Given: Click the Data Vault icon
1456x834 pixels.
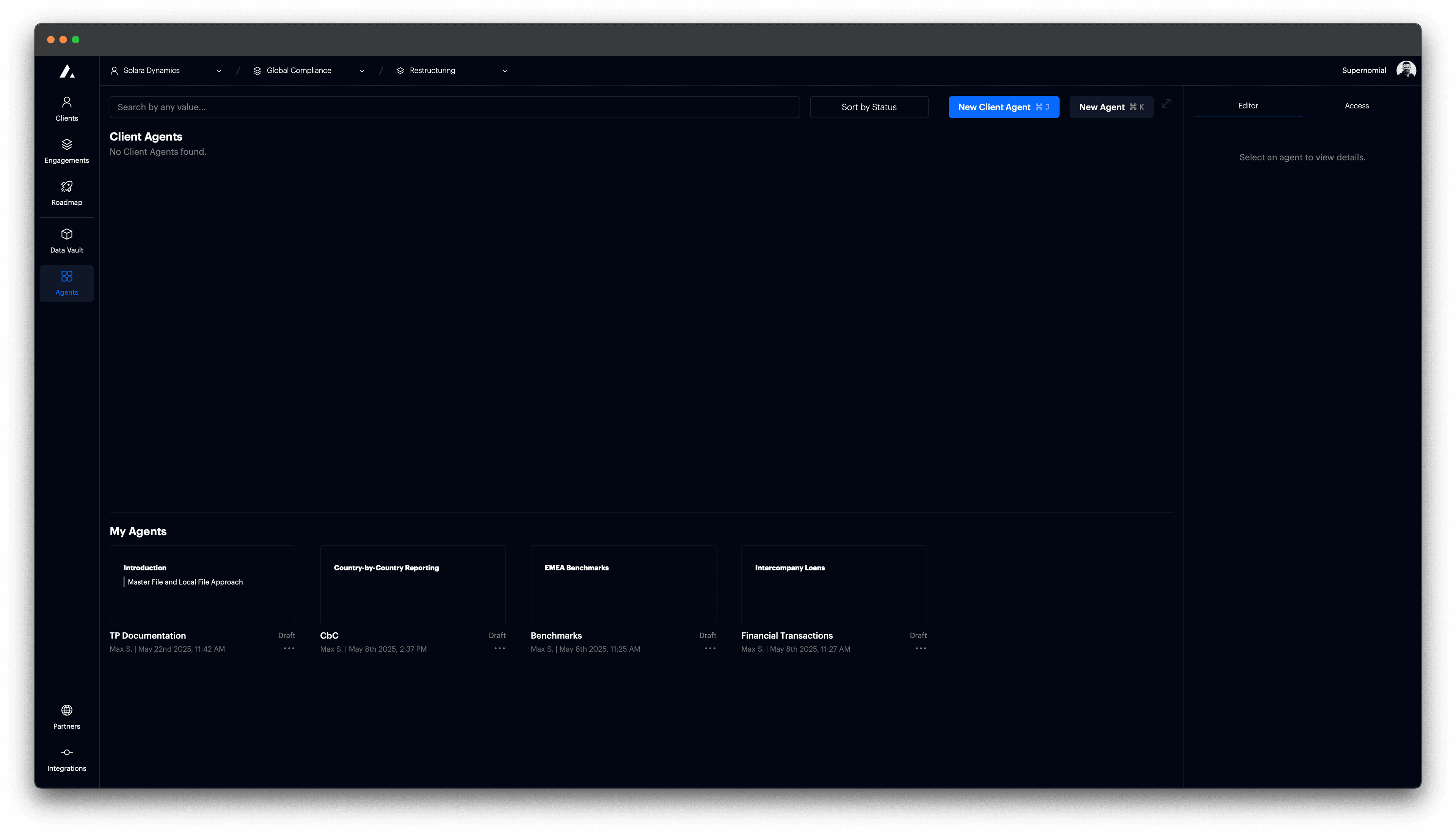Looking at the screenshot, I should pos(66,240).
